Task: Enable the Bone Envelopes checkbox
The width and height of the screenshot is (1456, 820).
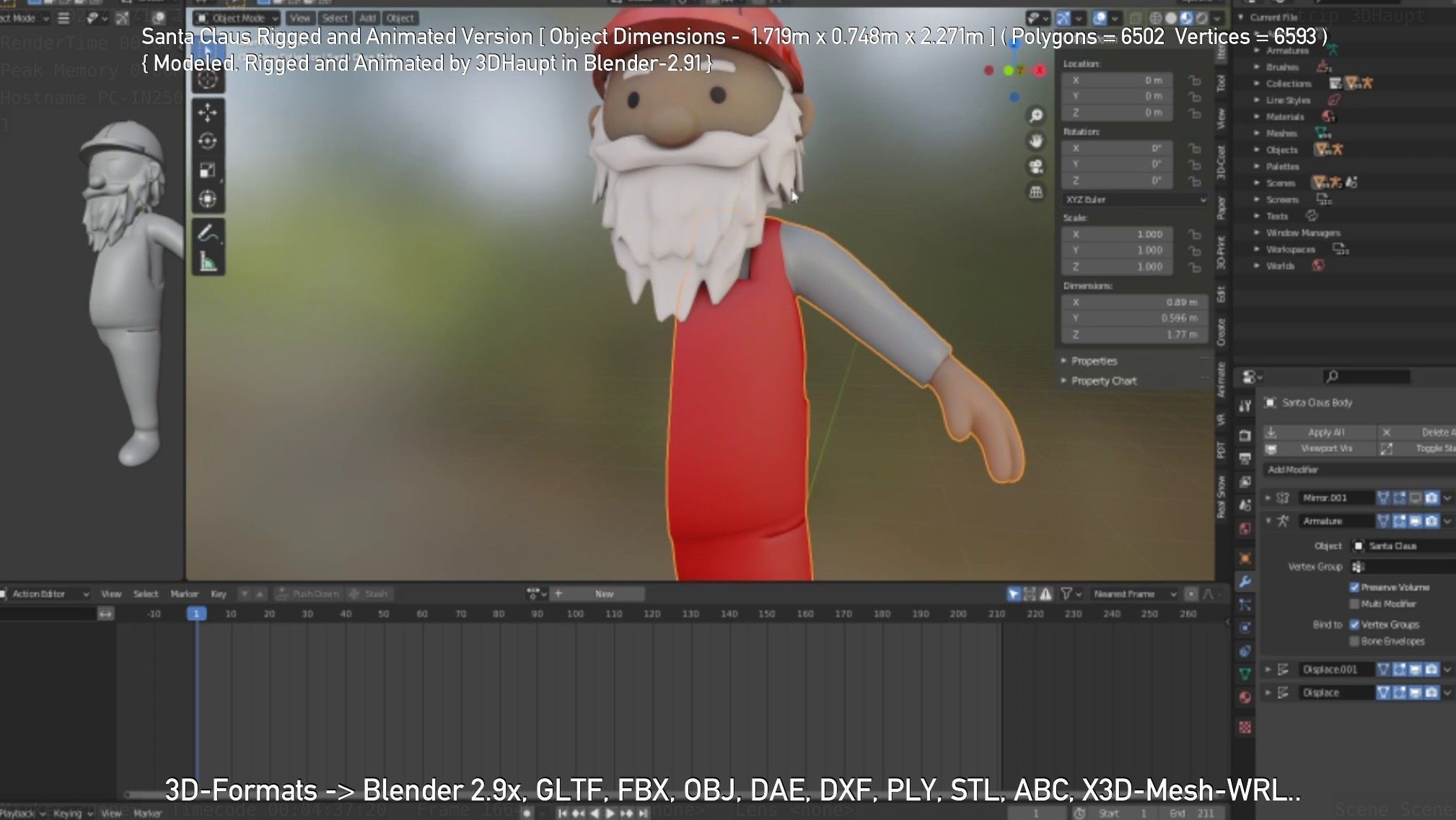Action: pyautogui.click(x=1354, y=642)
